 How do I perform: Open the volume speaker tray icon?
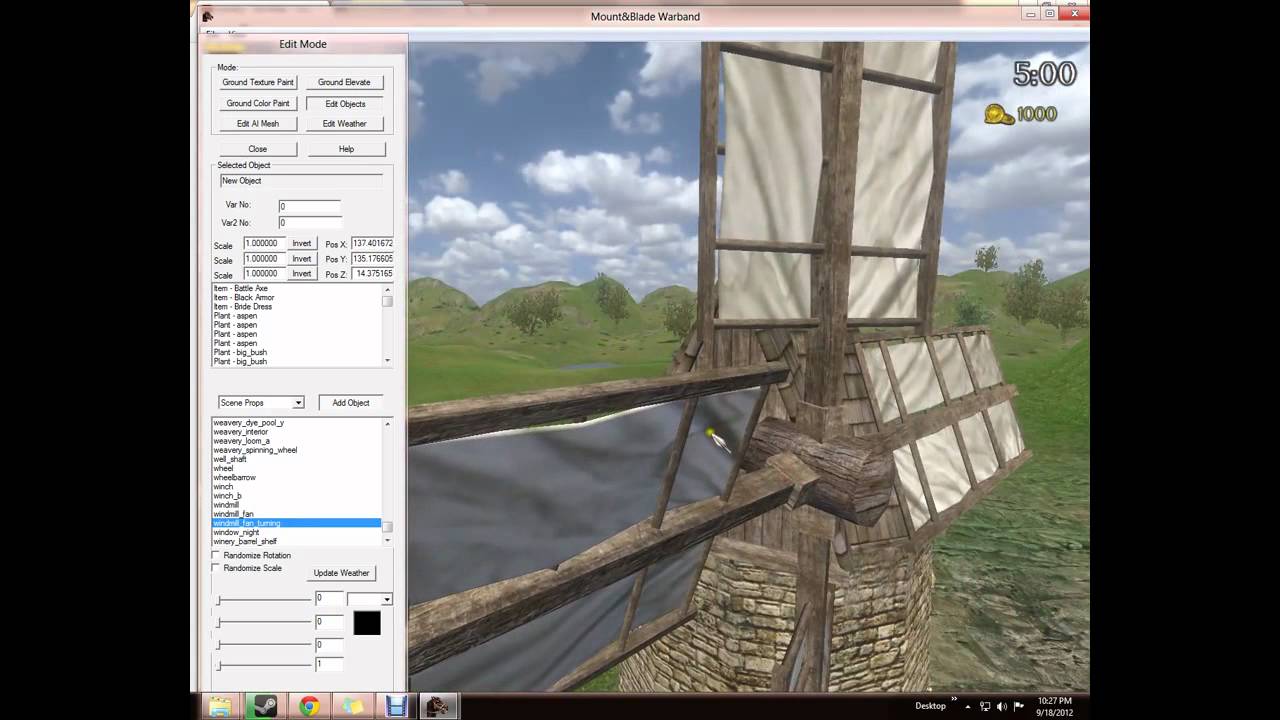pos(1002,707)
